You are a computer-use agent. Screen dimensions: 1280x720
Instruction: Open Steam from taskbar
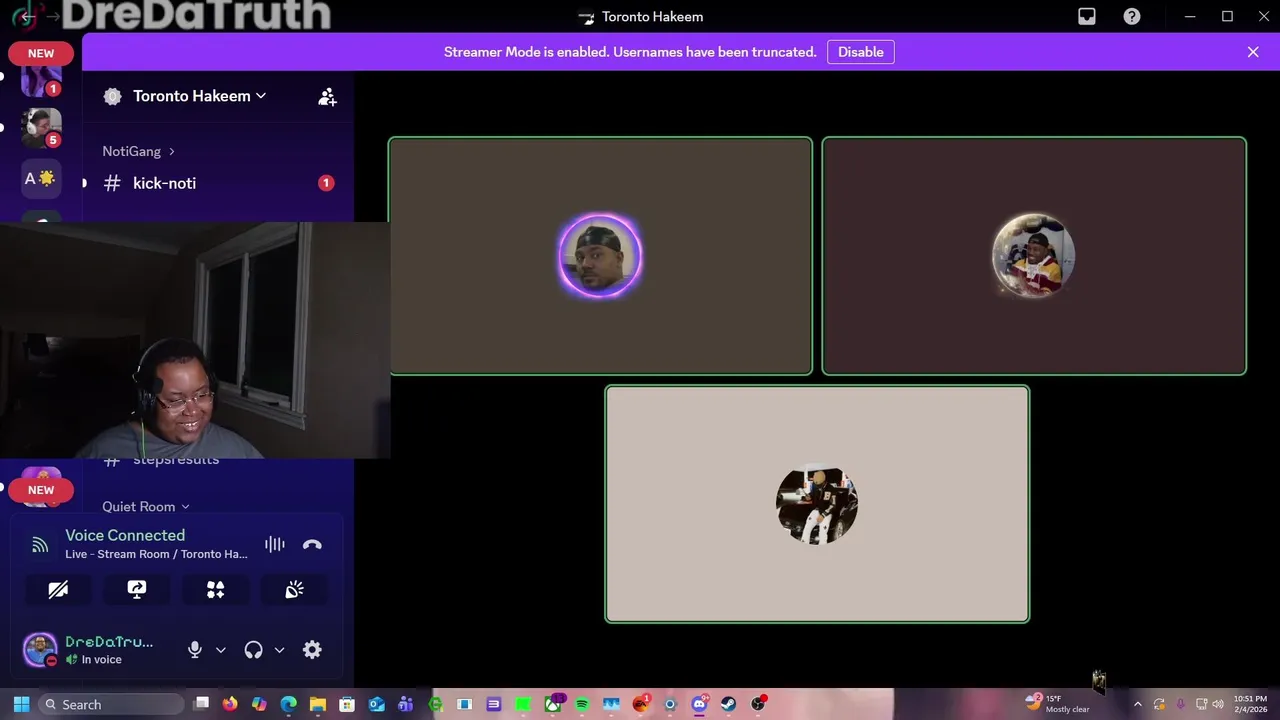click(x=729, y=704)
